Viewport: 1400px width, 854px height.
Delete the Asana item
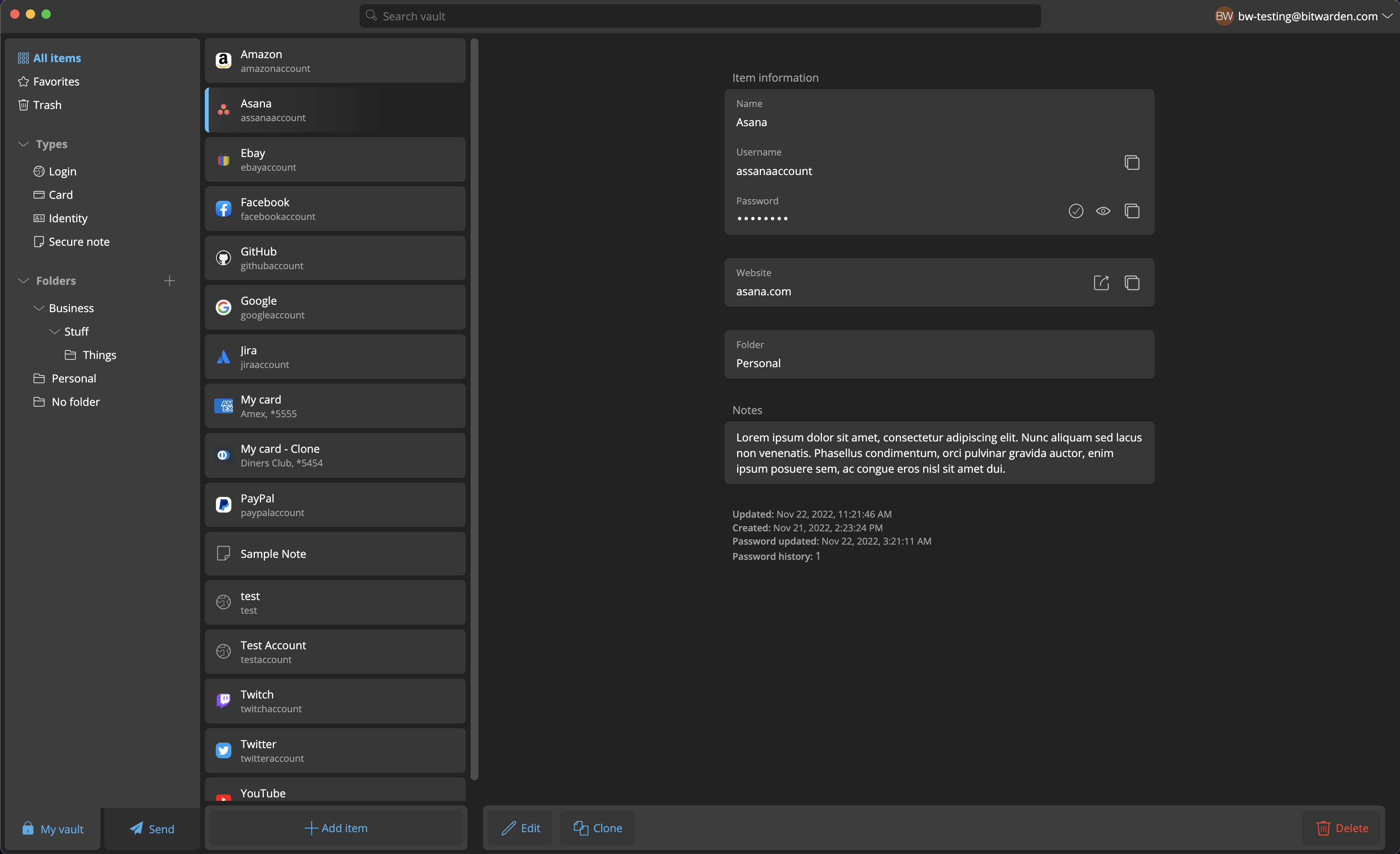(x=1342, y=828)
